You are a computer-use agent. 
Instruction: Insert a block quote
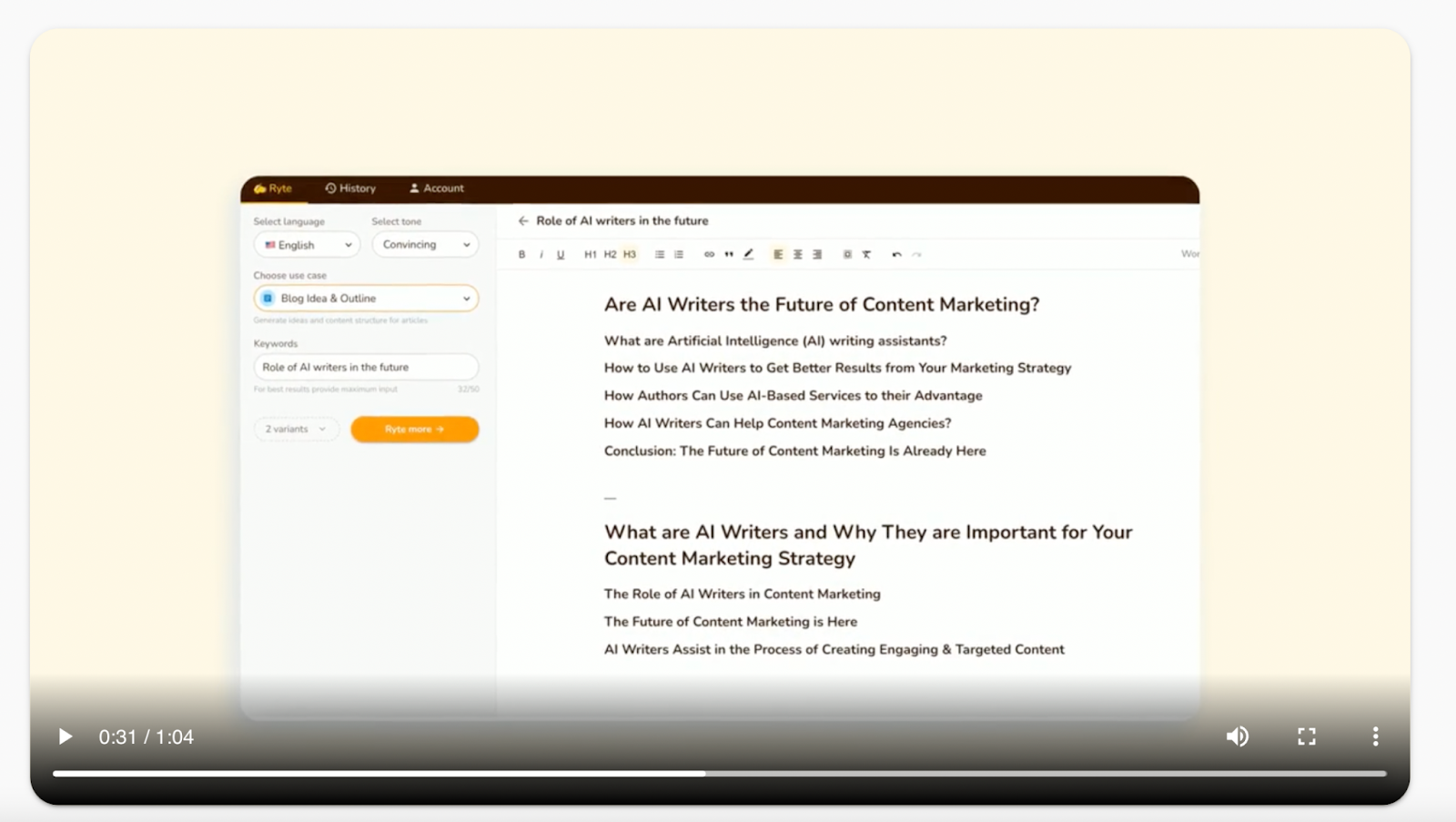729,255
